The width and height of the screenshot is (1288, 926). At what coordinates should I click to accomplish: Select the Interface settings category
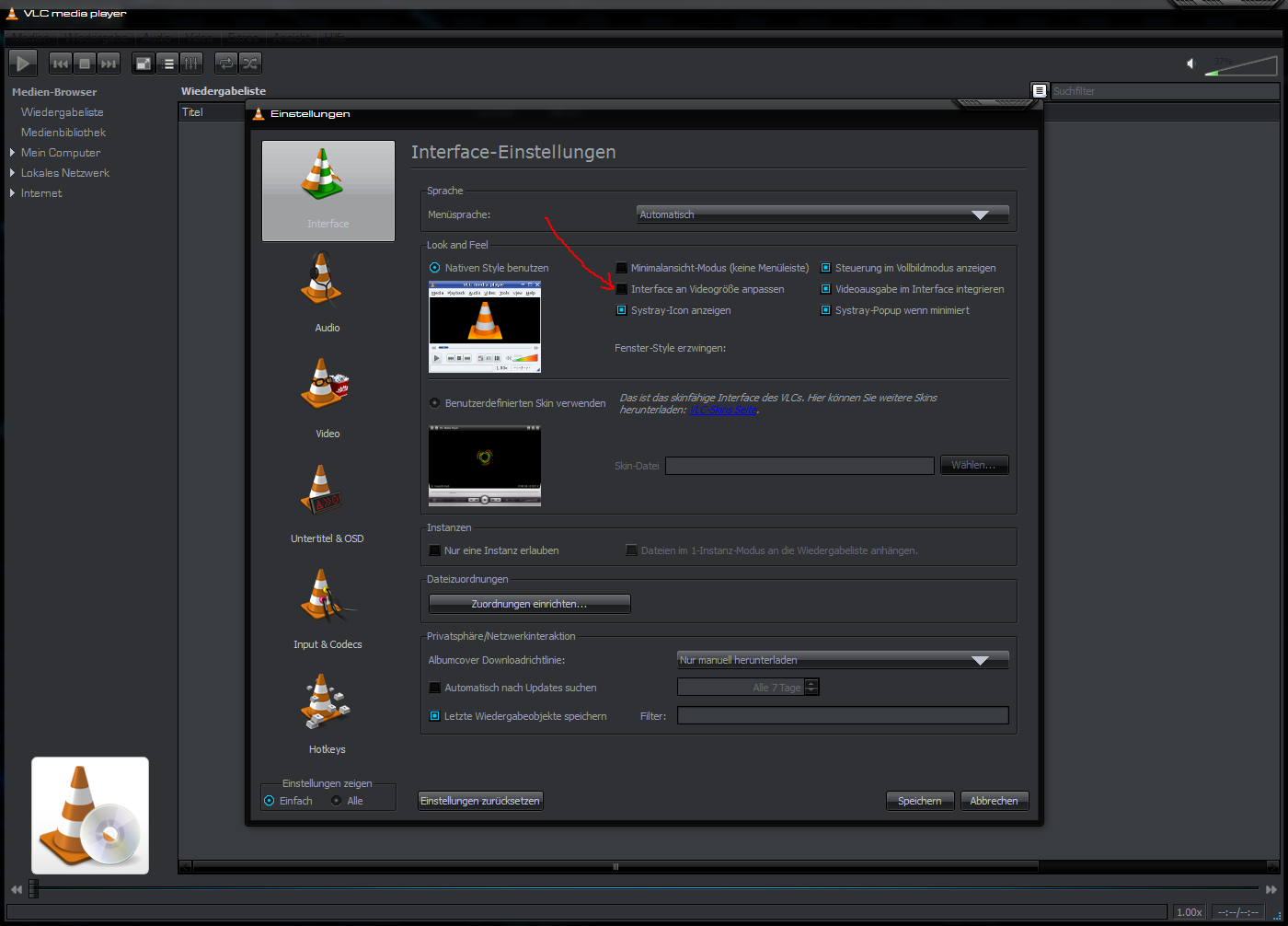[328, 191]
